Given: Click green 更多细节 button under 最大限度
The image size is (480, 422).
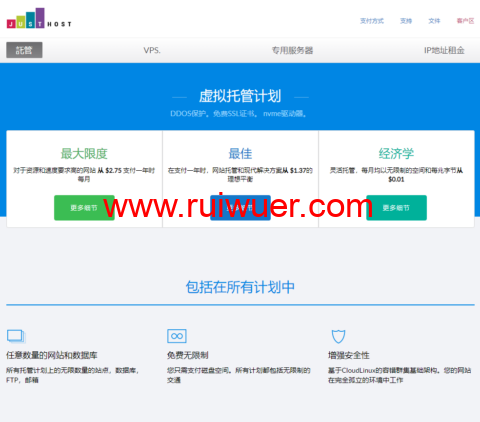Looking at the screenshot, I should (84, 208).
